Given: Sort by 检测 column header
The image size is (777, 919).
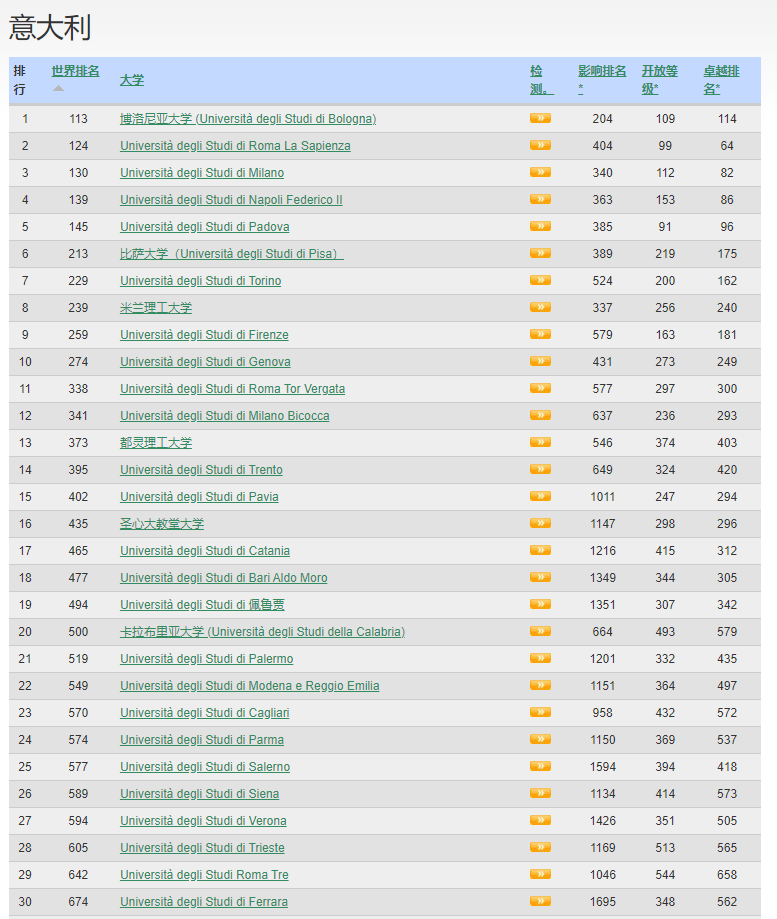Looking at the screenshot, I should pos(541,80).
